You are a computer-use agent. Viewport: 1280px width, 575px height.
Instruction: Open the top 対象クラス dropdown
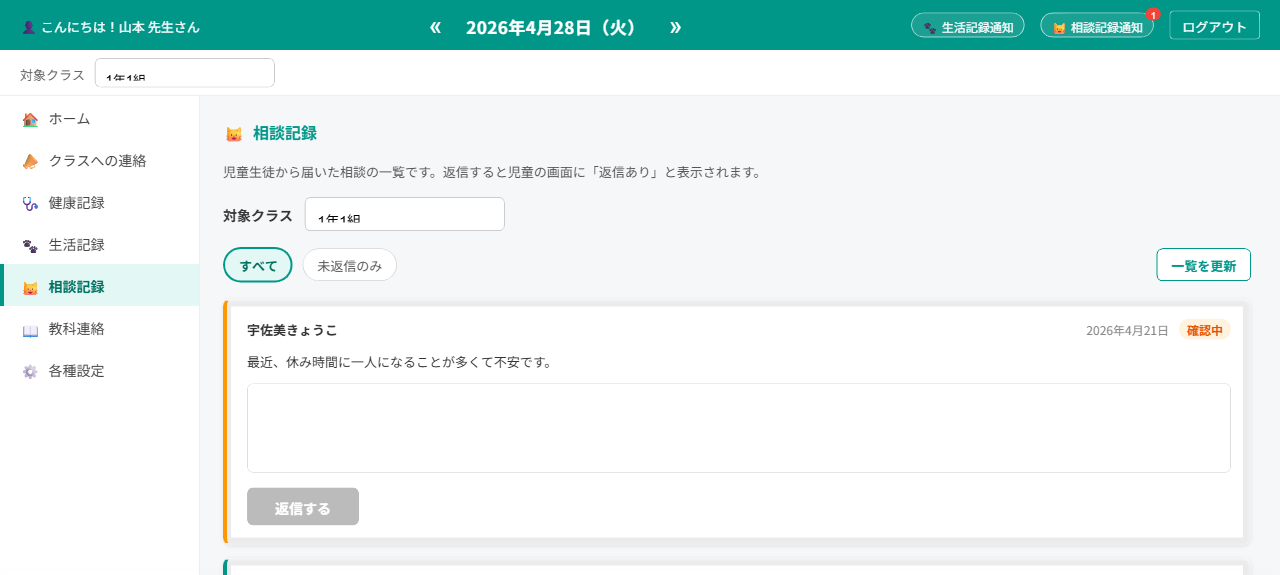click(185, 73)
